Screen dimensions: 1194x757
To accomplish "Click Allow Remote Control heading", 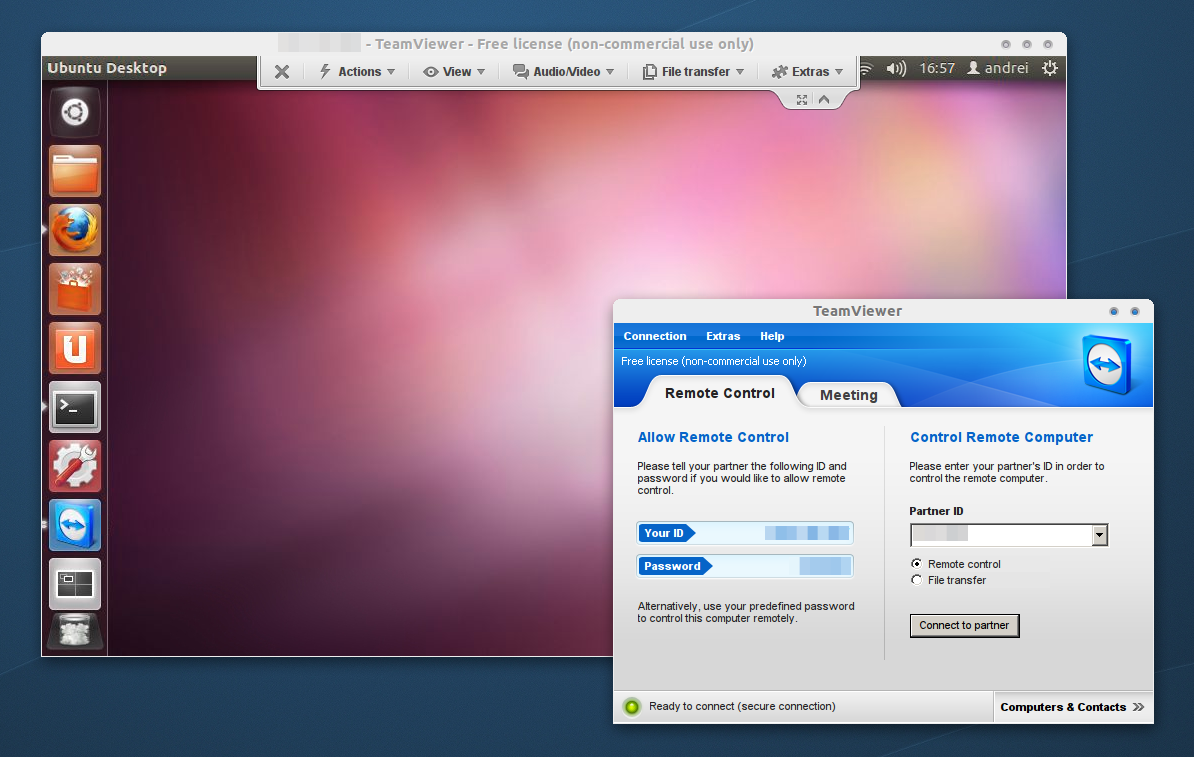I will click(x=713, y=437).
